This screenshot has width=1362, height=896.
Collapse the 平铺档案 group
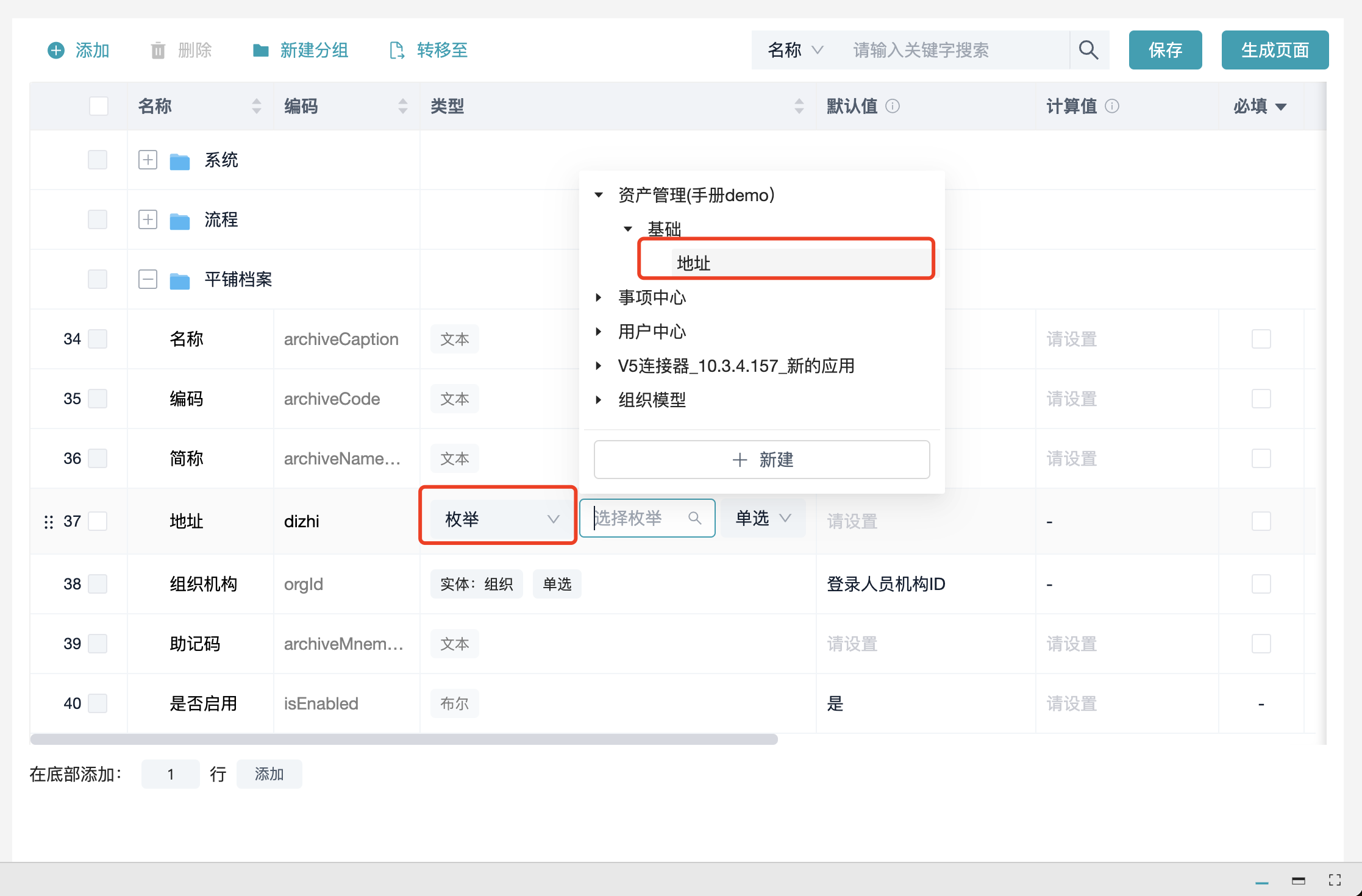(148, 279)
